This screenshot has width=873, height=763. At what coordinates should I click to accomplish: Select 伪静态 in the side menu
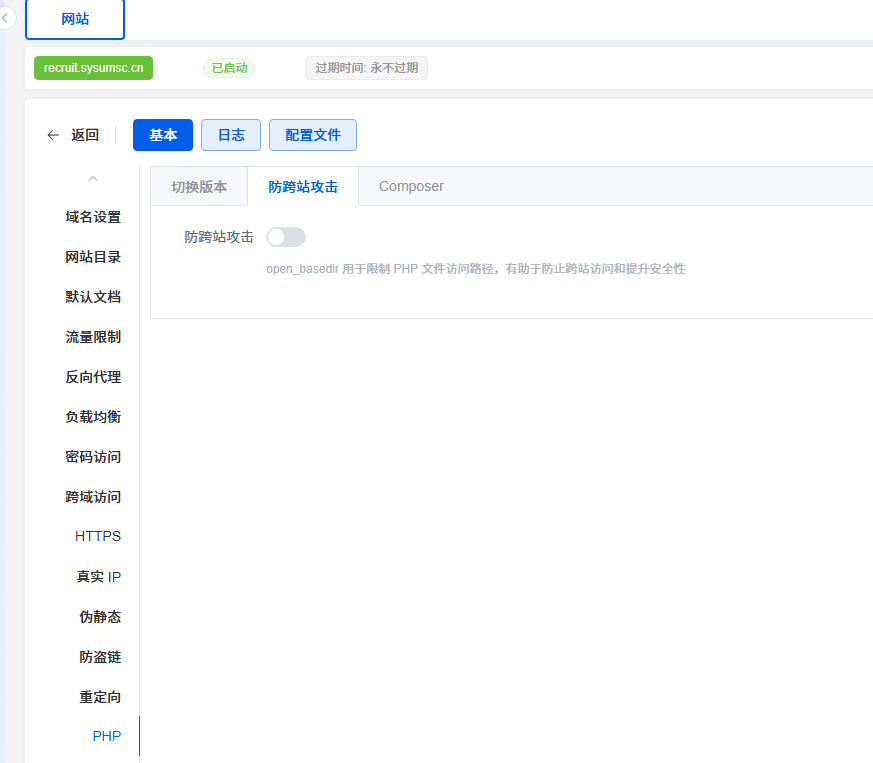100,617
